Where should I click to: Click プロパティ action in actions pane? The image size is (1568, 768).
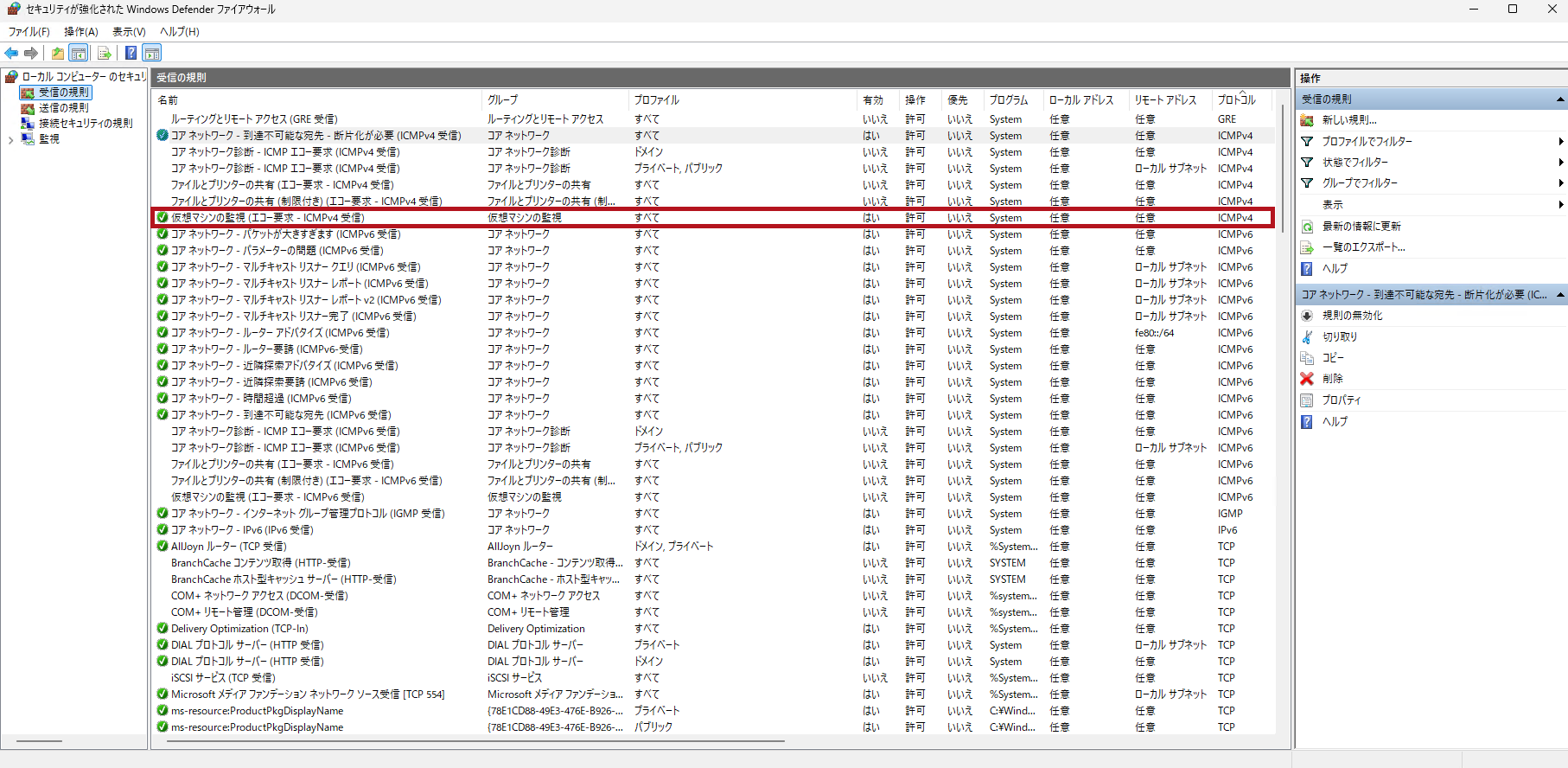click(1341, 400)
